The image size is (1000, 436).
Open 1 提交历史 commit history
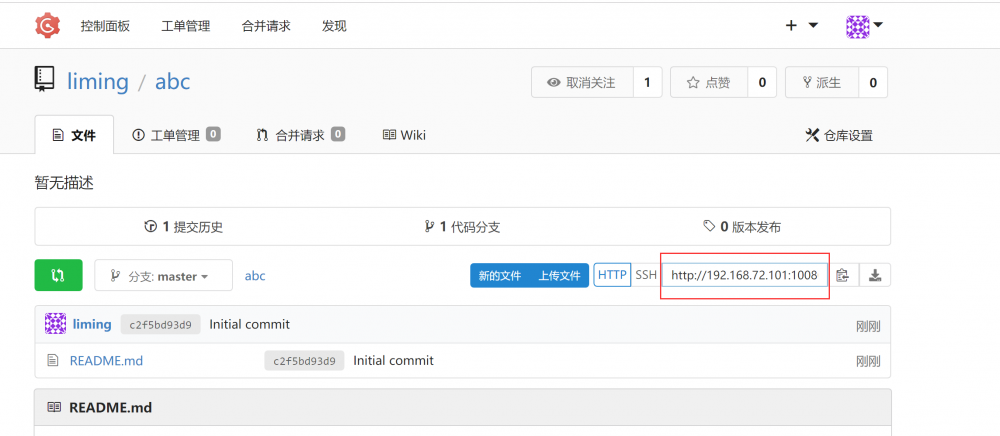tap(184, 227)
